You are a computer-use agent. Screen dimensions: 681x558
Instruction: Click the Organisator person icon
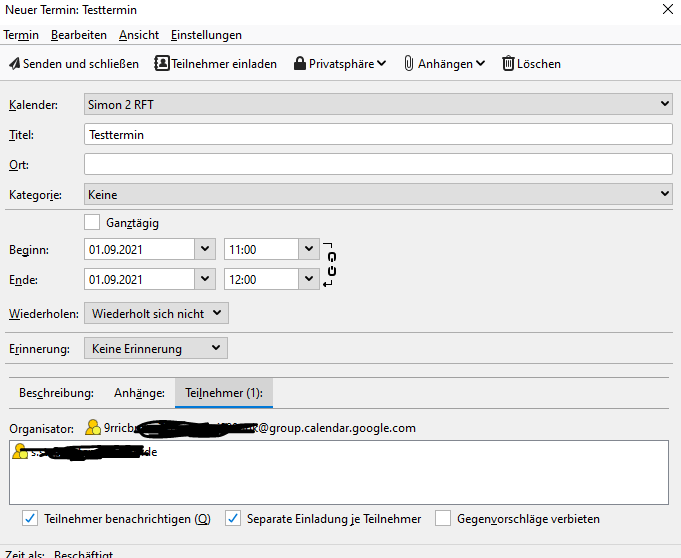pyautogui.click(x=93, y=427)
